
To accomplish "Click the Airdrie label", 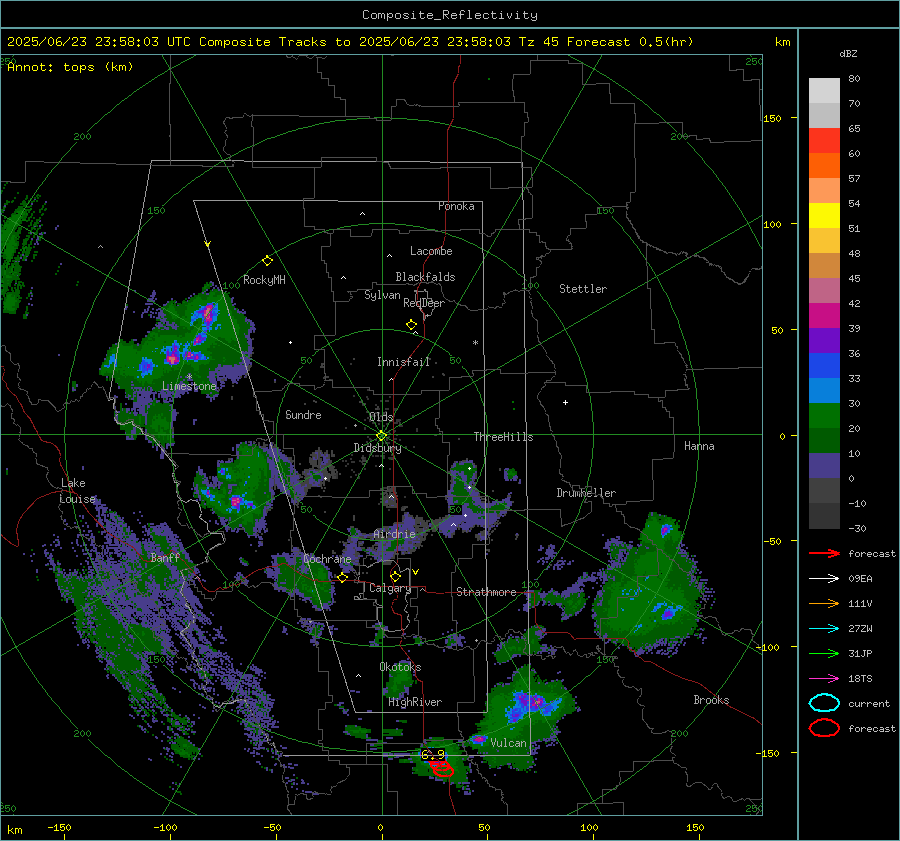I will 394,534.
